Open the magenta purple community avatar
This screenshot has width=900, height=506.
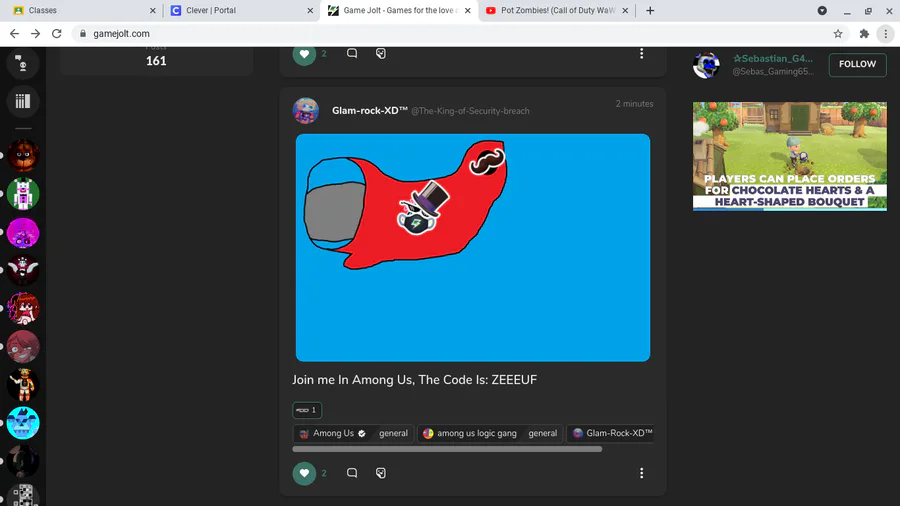tap(23, 232)
